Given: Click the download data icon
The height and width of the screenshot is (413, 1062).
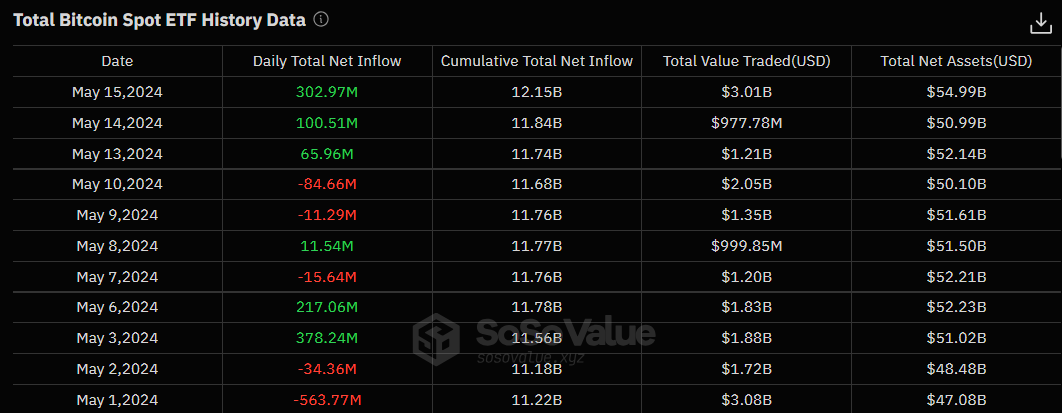Looking at the screenshot, I should [1040, 23].
